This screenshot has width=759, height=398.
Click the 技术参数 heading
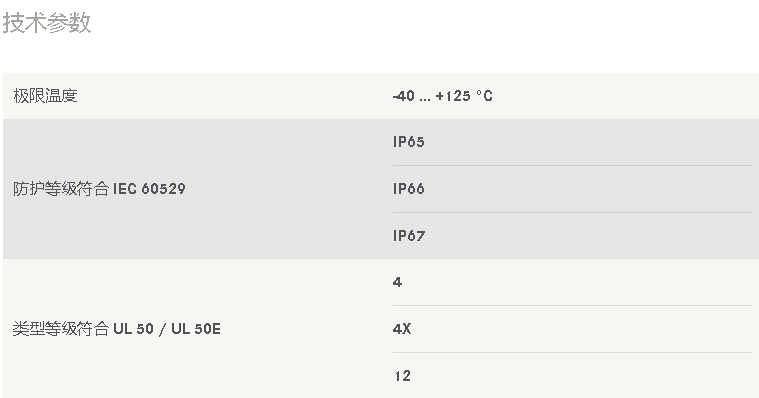pos(47,23)
